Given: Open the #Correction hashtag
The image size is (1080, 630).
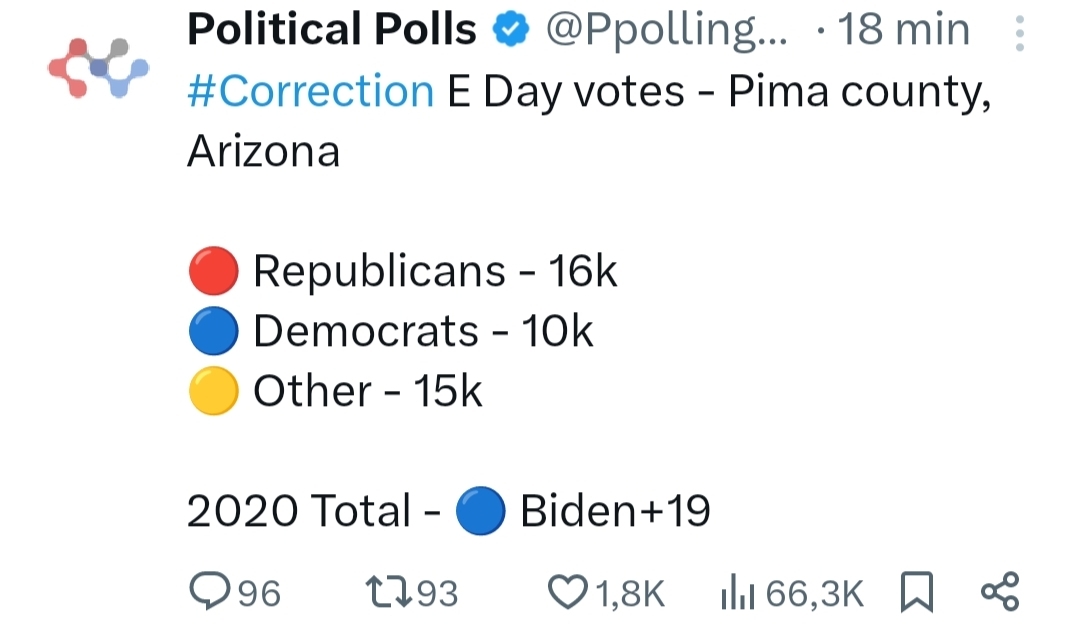Looking at the screenshot, I should 310,92.
